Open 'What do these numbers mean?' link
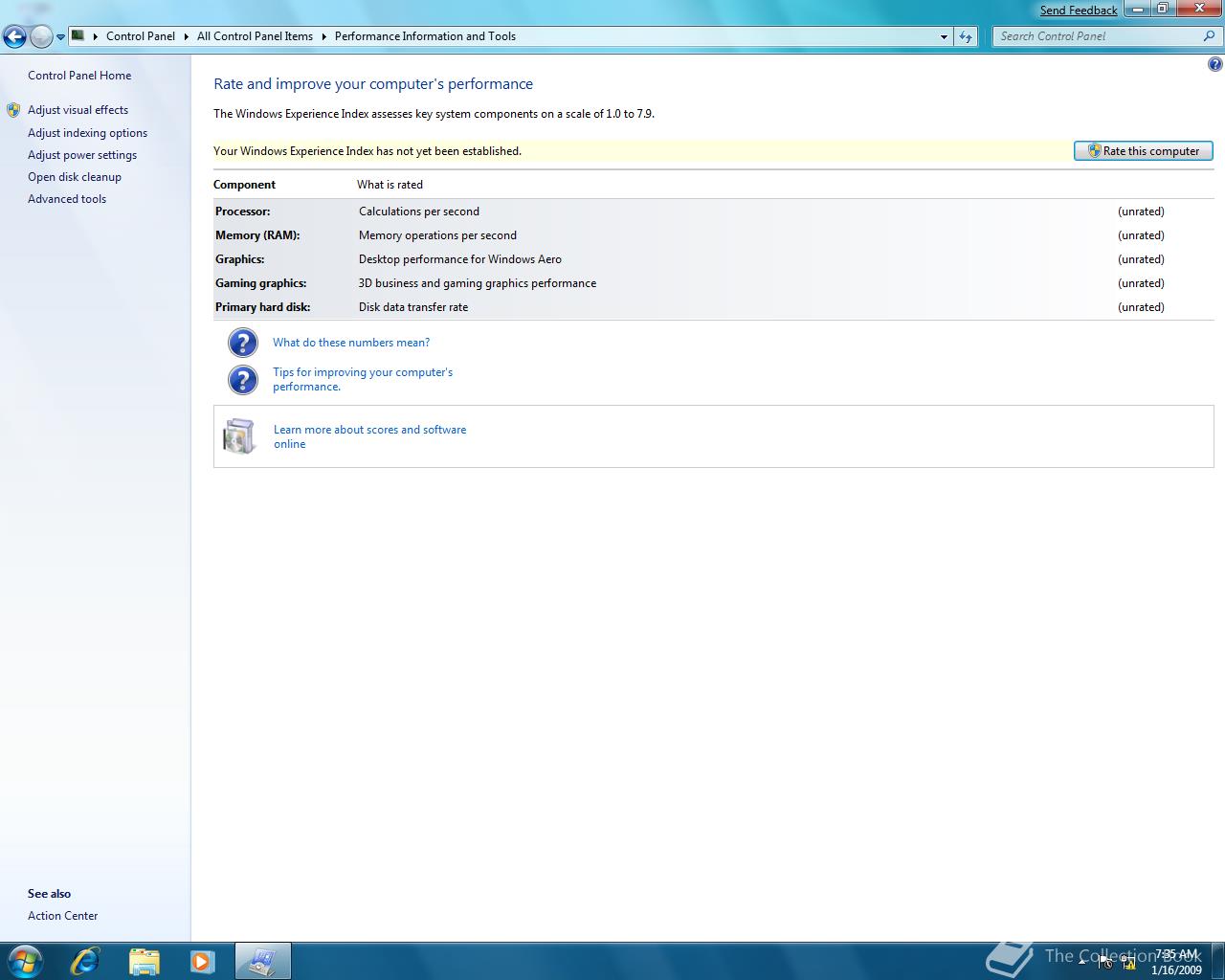 tap(351, 343)
